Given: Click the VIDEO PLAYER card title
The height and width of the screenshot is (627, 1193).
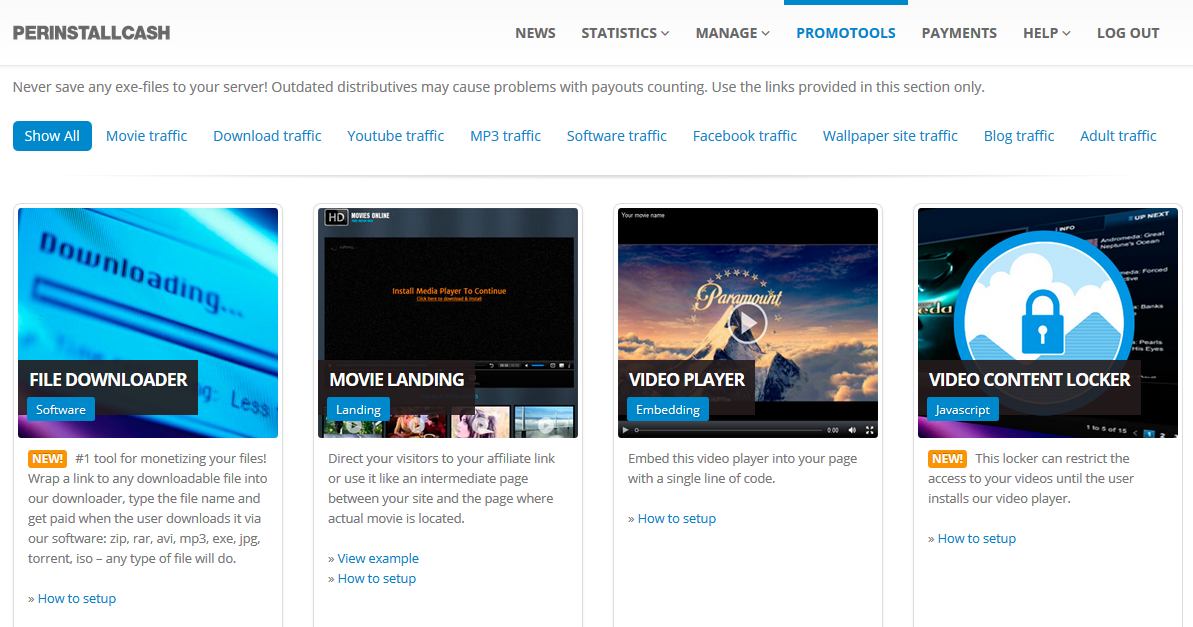Looking at the screenshot, I should [686, 380].
